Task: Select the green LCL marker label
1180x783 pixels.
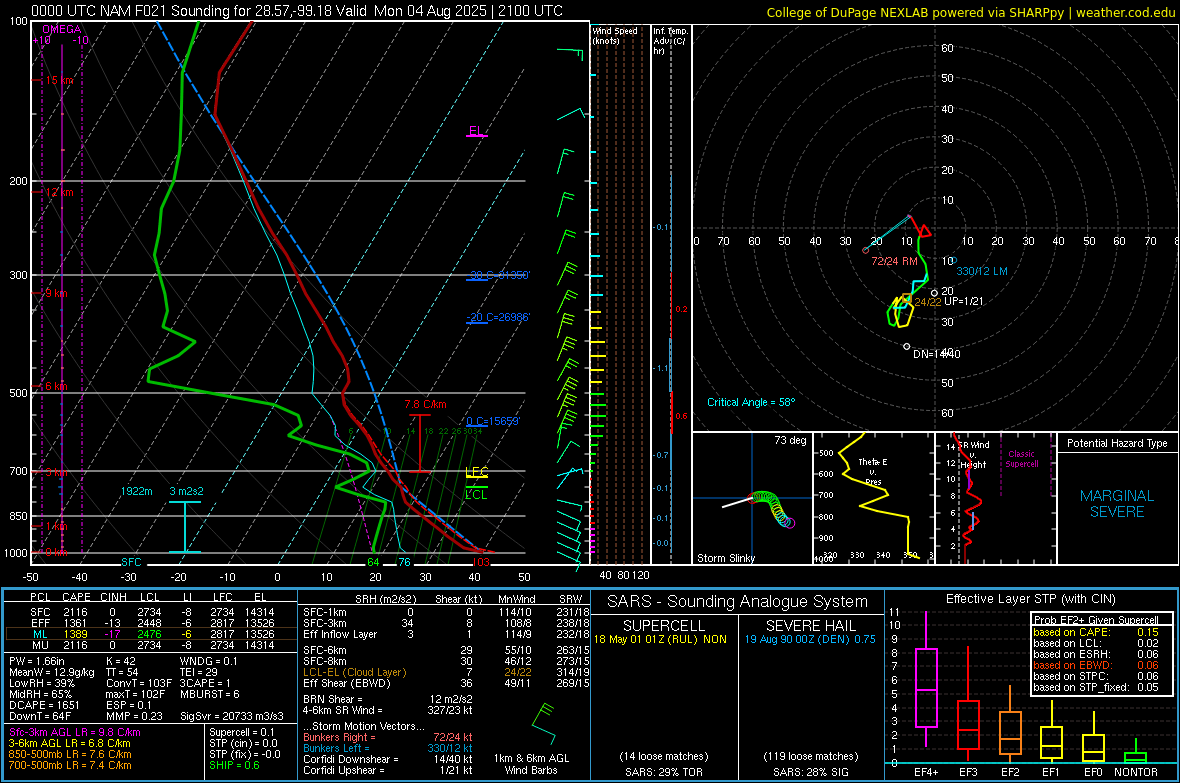Action: 476,495
